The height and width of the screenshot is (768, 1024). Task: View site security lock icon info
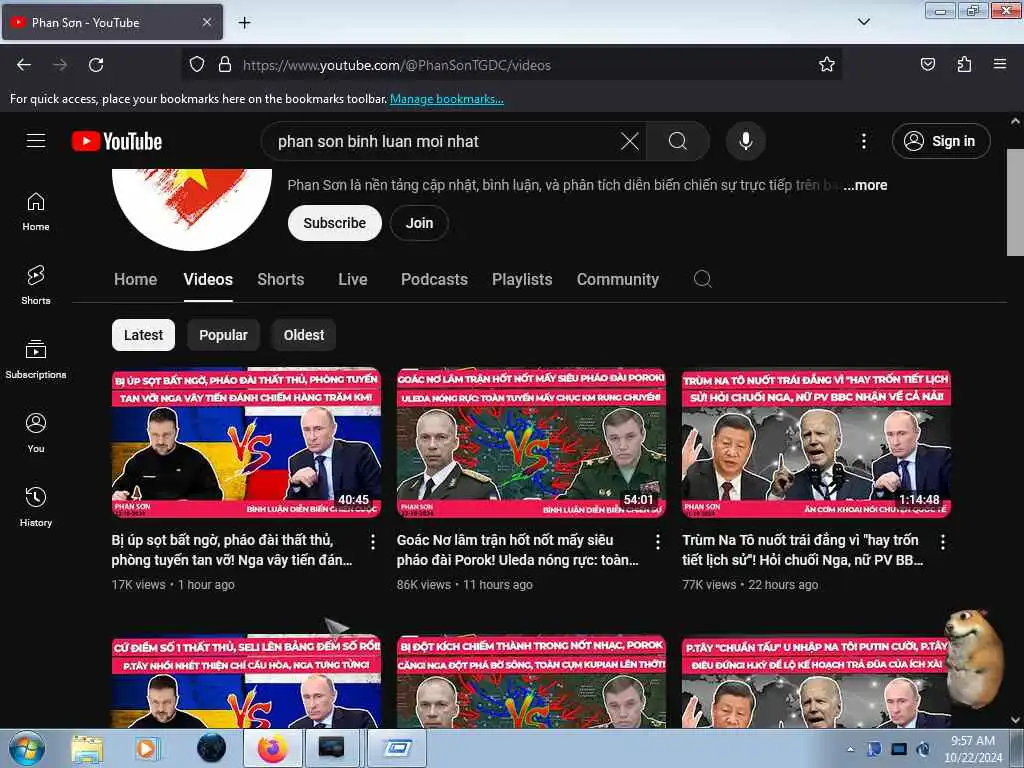click(x=225, y=65)
